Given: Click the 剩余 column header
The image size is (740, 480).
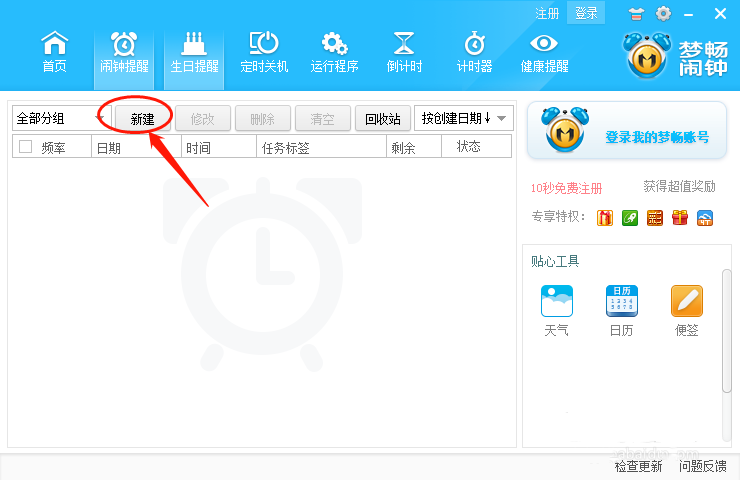Looking at the screenshot, I should click(414, 147).
